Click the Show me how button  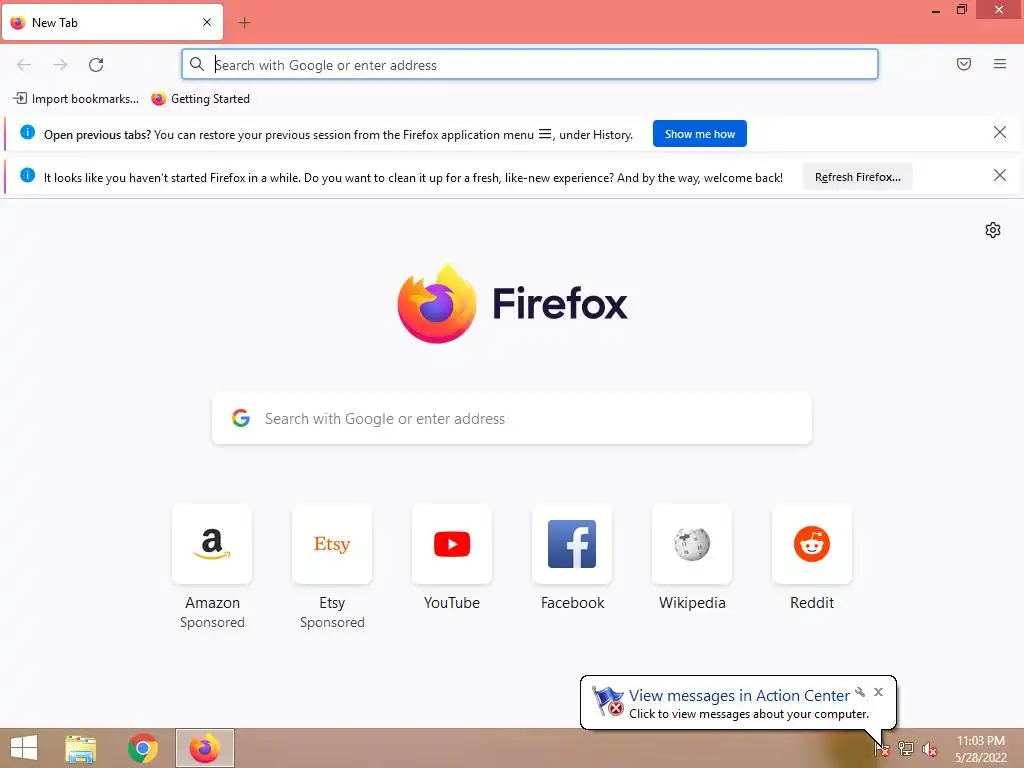pos(699,134)
